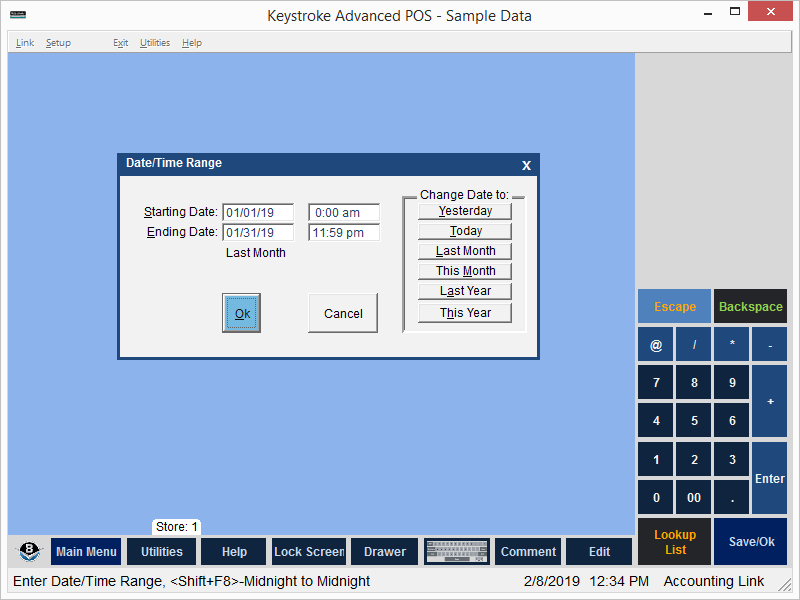Open the application system menu icon
The width and height of the screenshot is (800, 600).
(x=18, y=15)
